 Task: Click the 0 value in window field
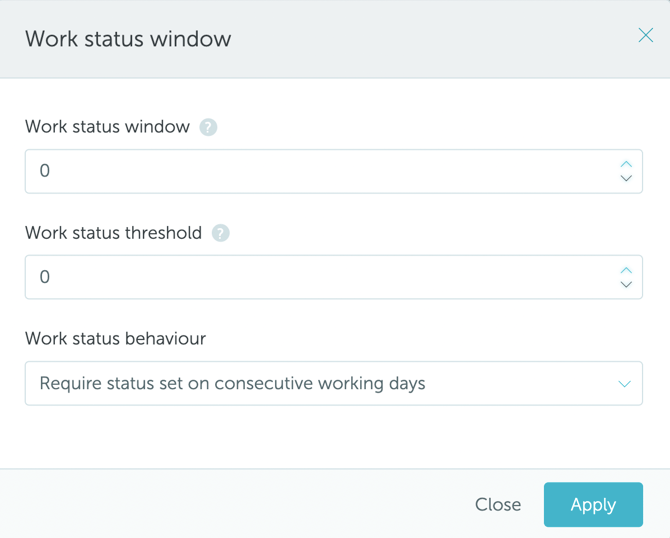coord(44,171)
